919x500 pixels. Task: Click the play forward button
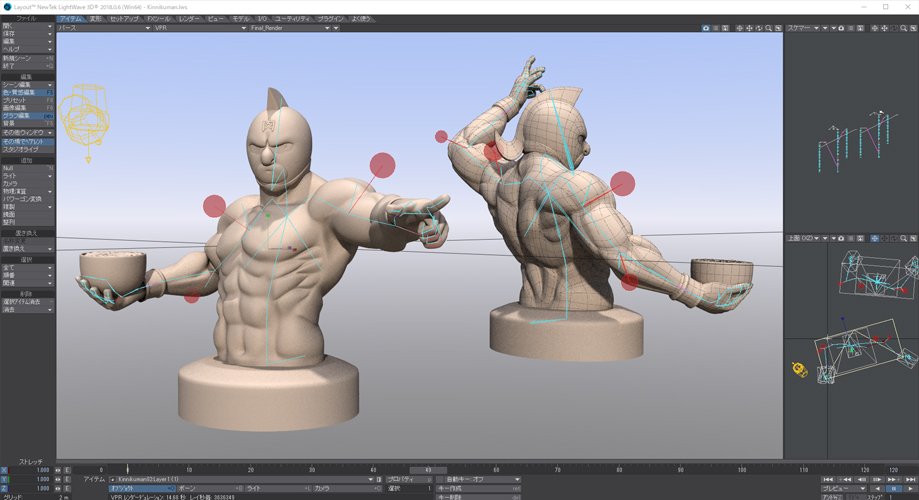(x=910, y=488)
